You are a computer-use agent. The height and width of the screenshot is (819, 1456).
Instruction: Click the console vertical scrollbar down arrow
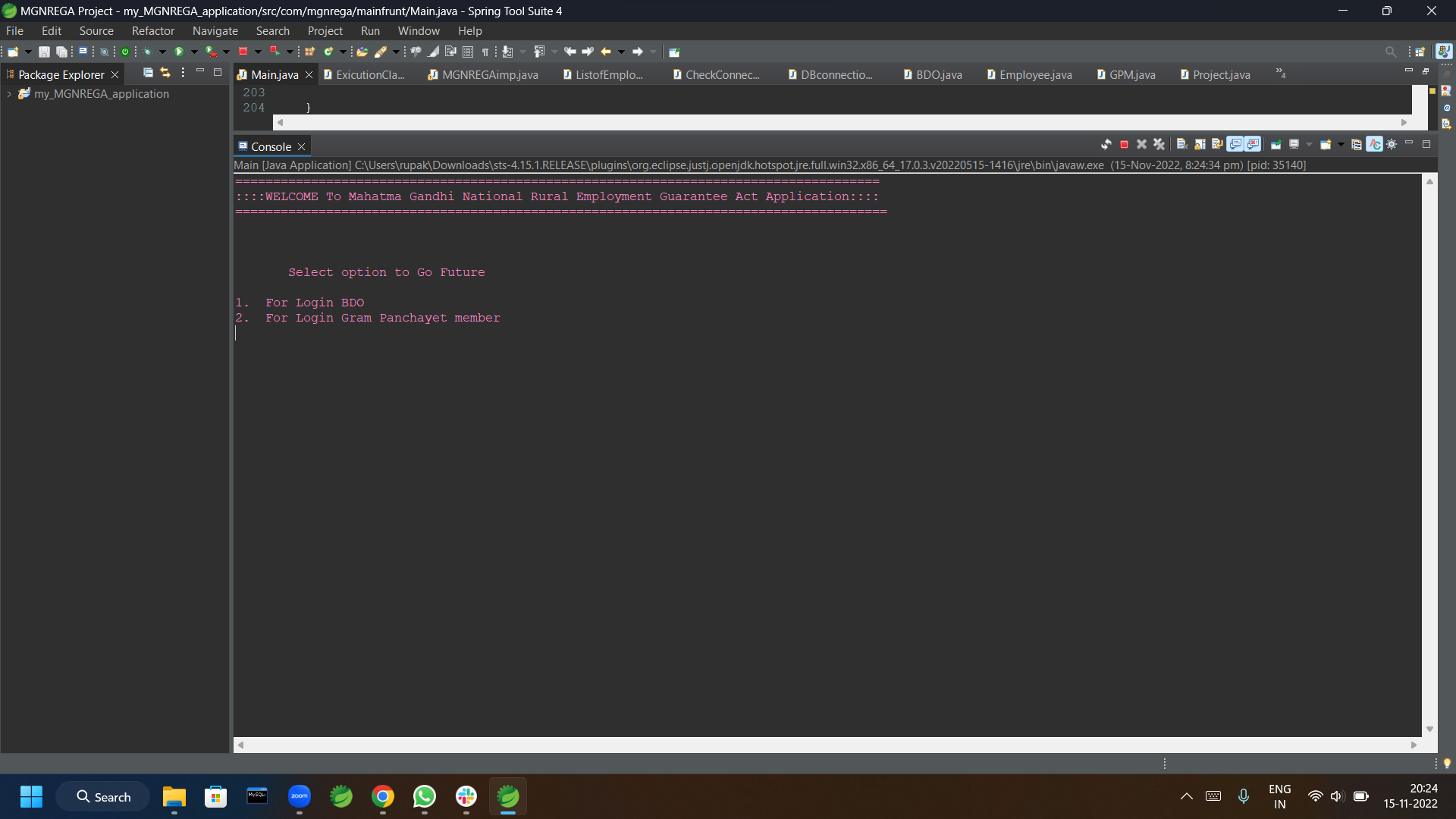point(1429,730)
